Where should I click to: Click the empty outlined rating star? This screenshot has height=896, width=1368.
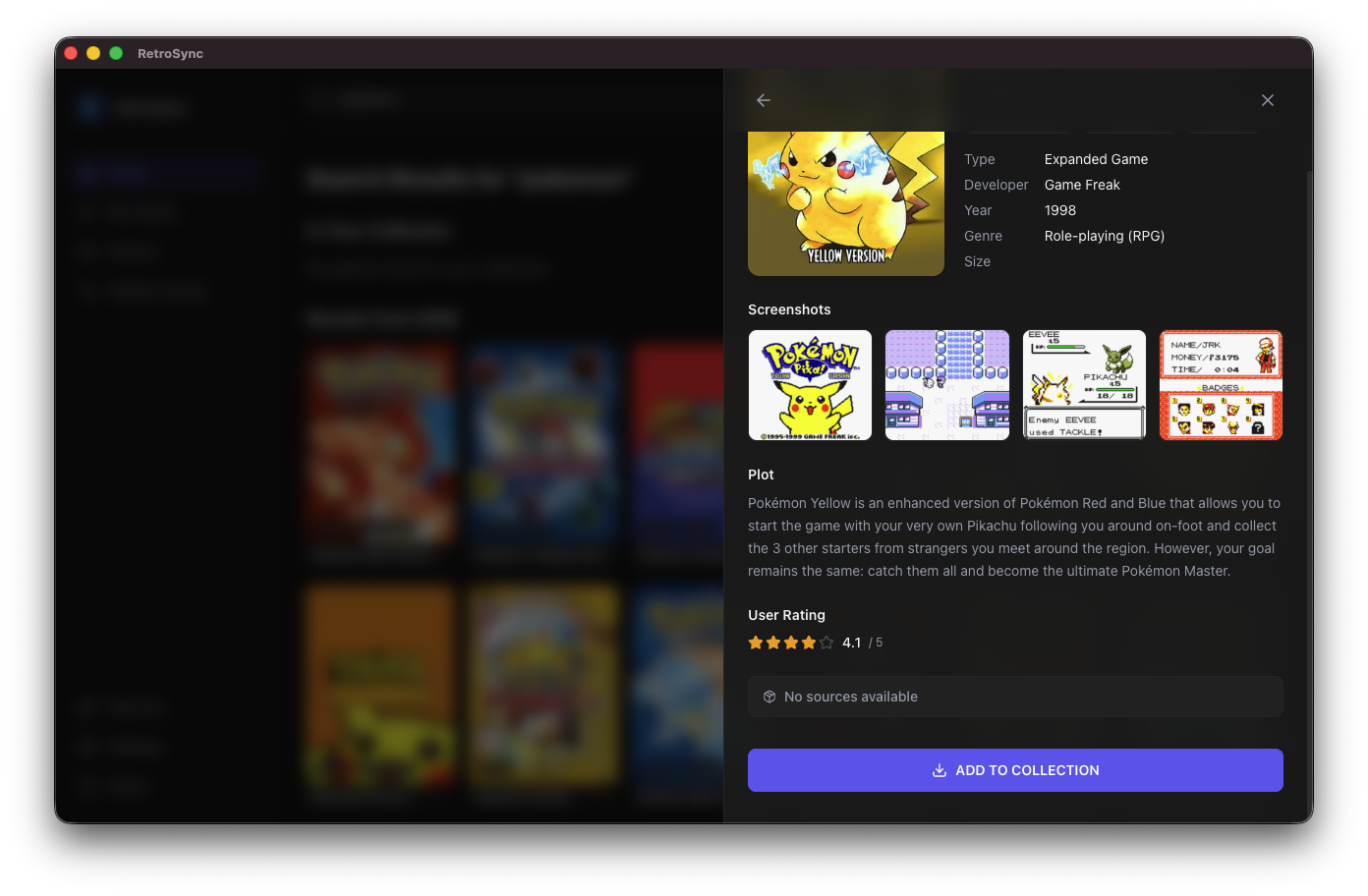tap(826, 643)
